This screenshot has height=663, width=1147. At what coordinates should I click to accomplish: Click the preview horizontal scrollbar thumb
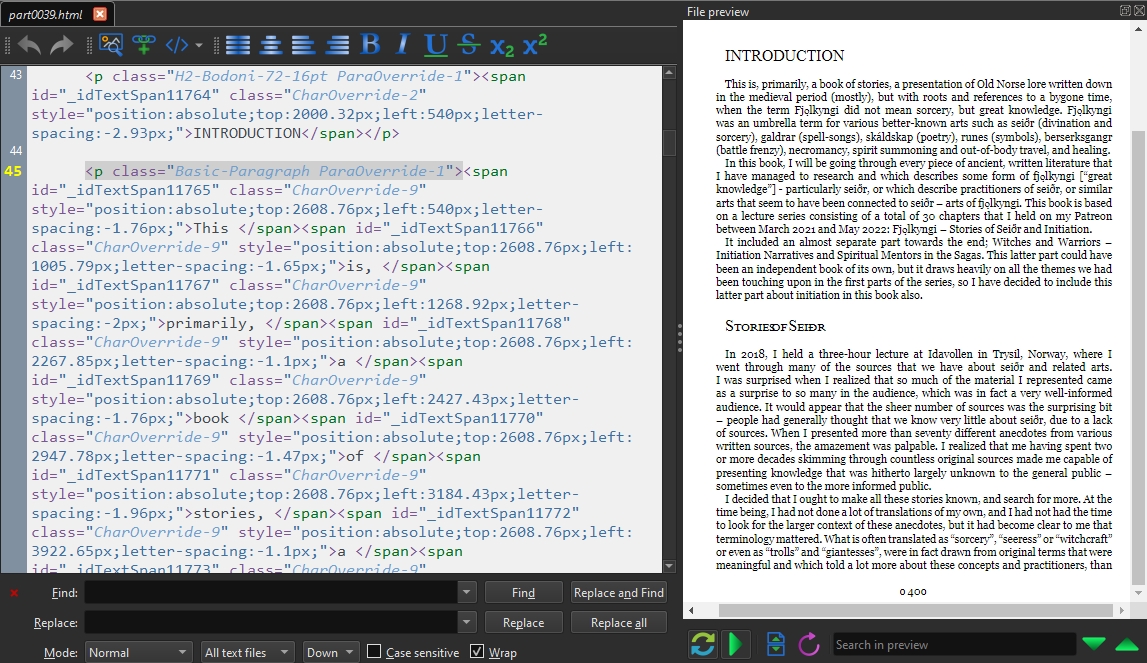tap(917, 610)
